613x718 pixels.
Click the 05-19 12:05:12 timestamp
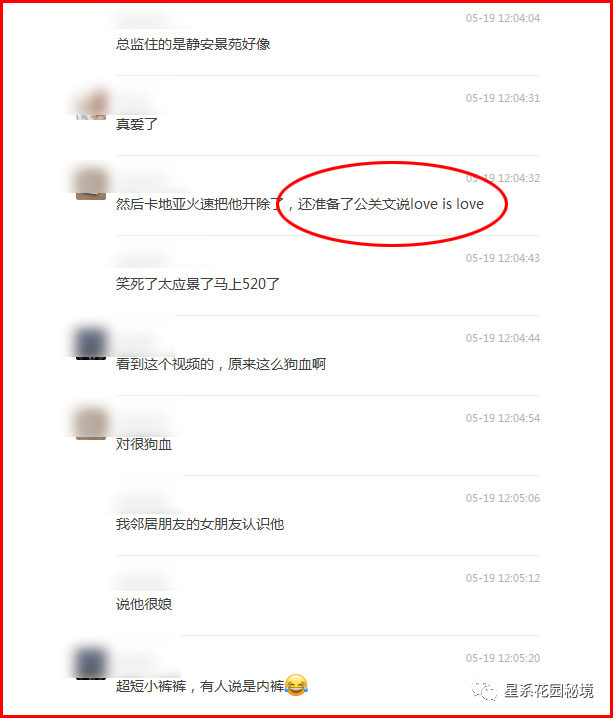tap(503, 578)
